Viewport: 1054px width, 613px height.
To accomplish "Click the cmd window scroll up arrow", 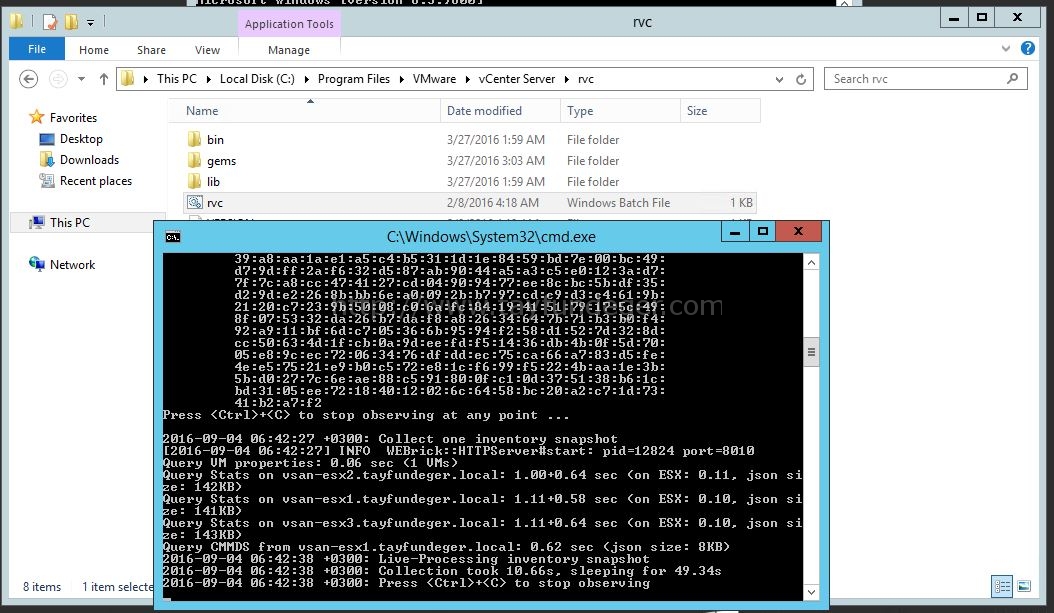I will coord(811,263).
